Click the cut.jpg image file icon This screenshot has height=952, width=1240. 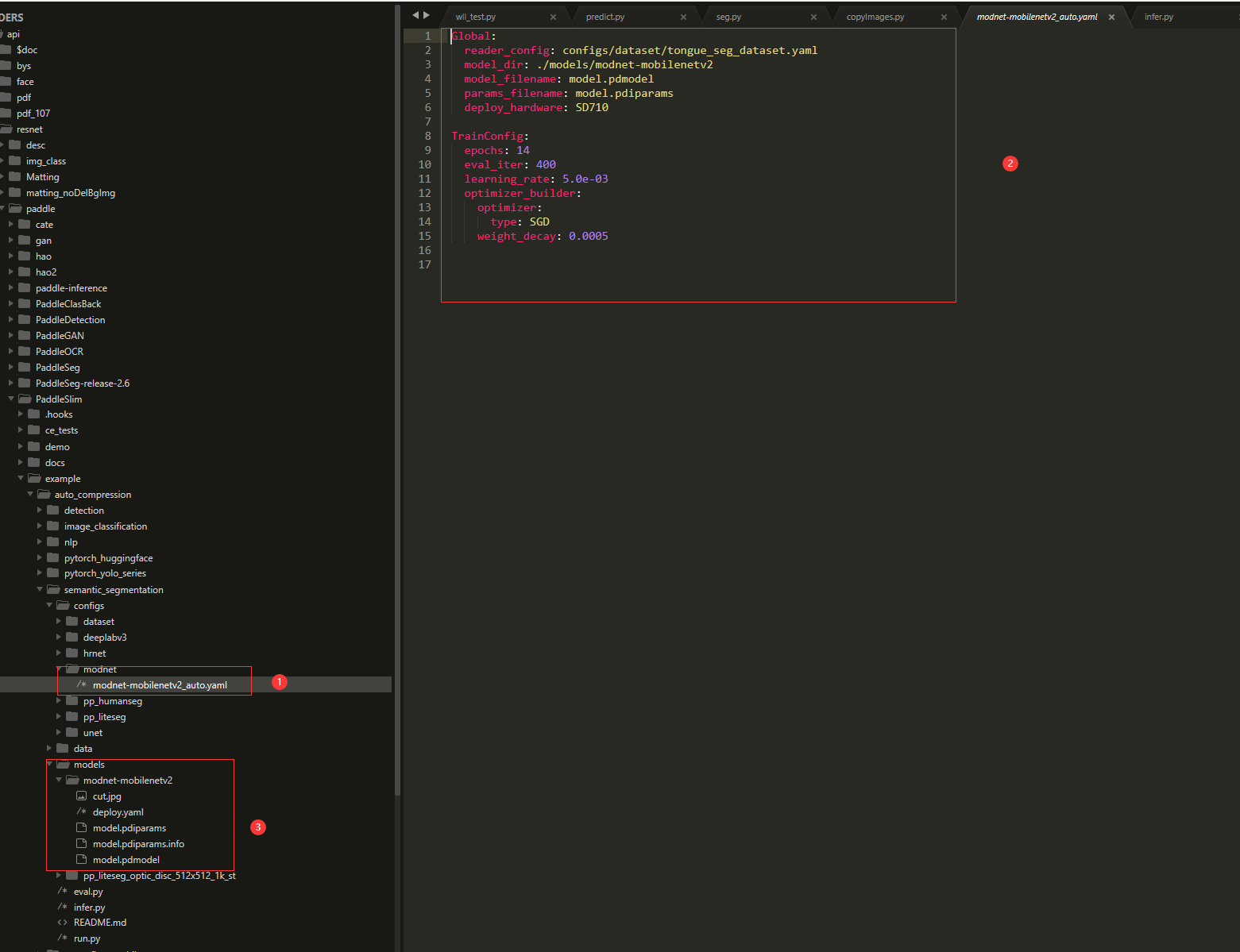(81, 796)
